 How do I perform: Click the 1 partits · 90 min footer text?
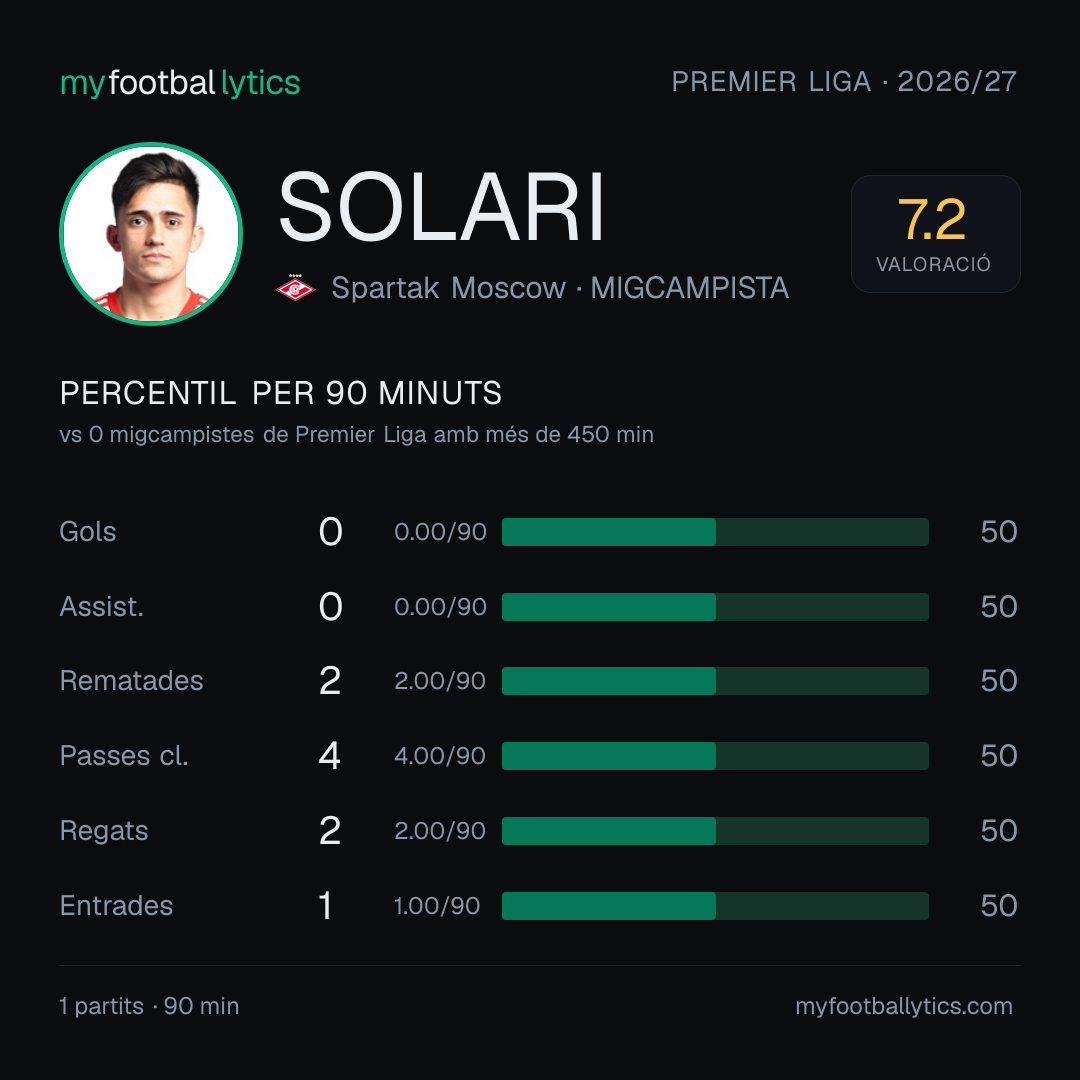tap(149, 1006)
